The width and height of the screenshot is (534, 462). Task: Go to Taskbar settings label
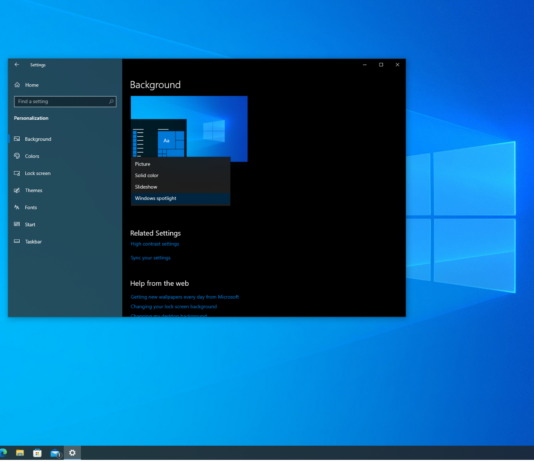click(x=33, y=241)
